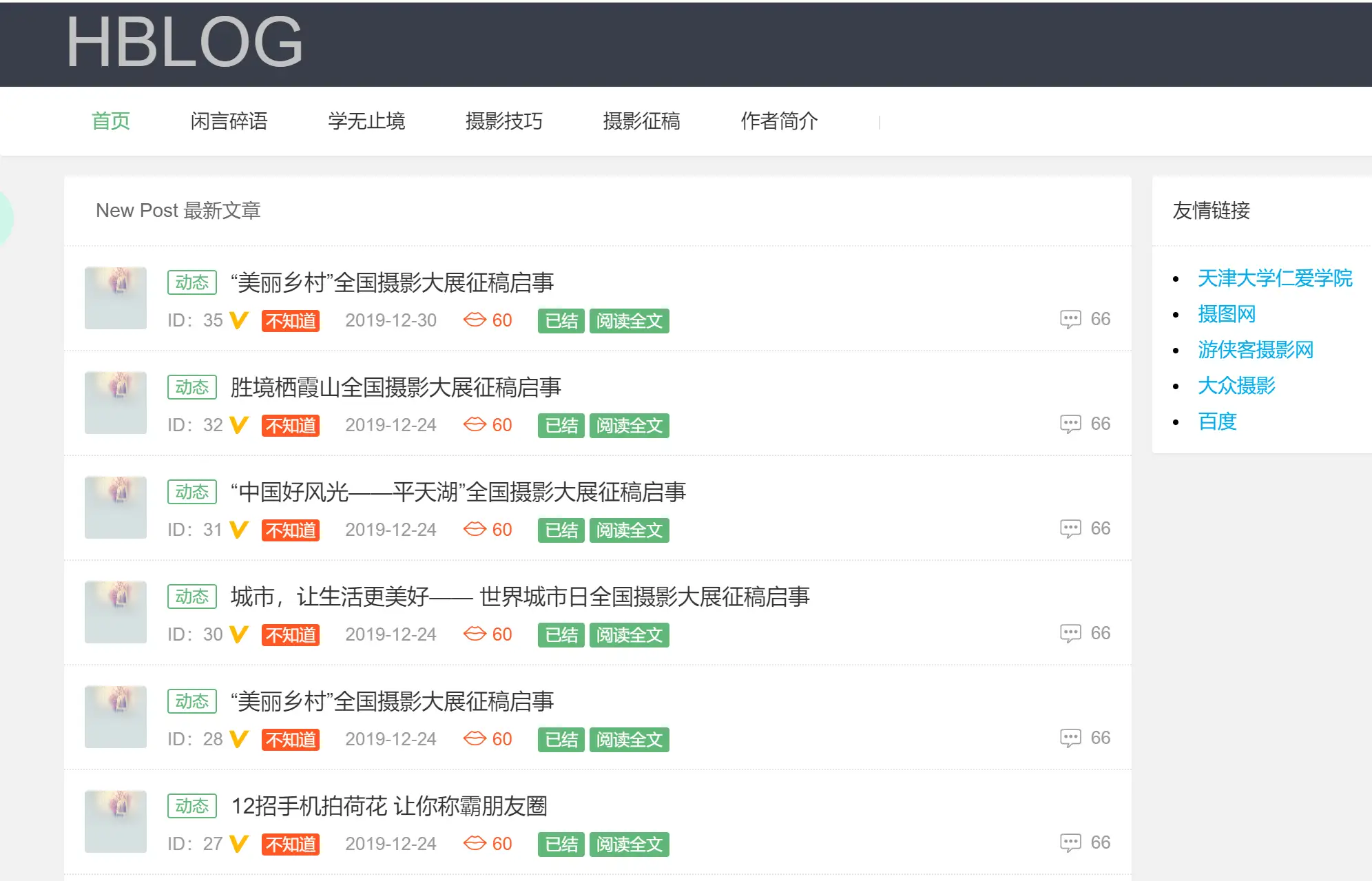Click the lips icon on 胜境栖霞山 post
The image size is (1372, 881).
click(x=474, y=425)
